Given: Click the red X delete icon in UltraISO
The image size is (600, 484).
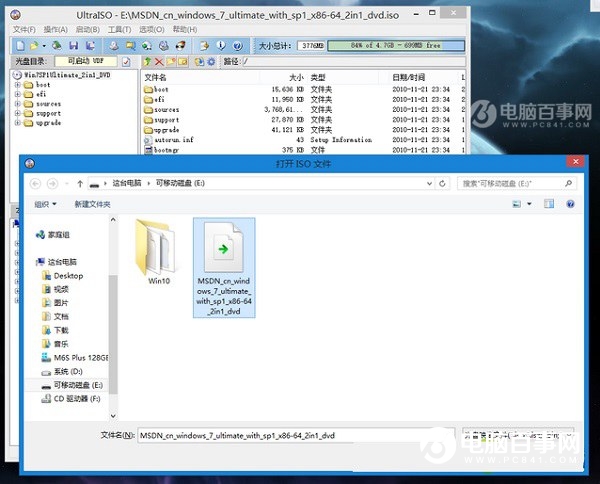Looking at the screenshot, I should point(159,62).
